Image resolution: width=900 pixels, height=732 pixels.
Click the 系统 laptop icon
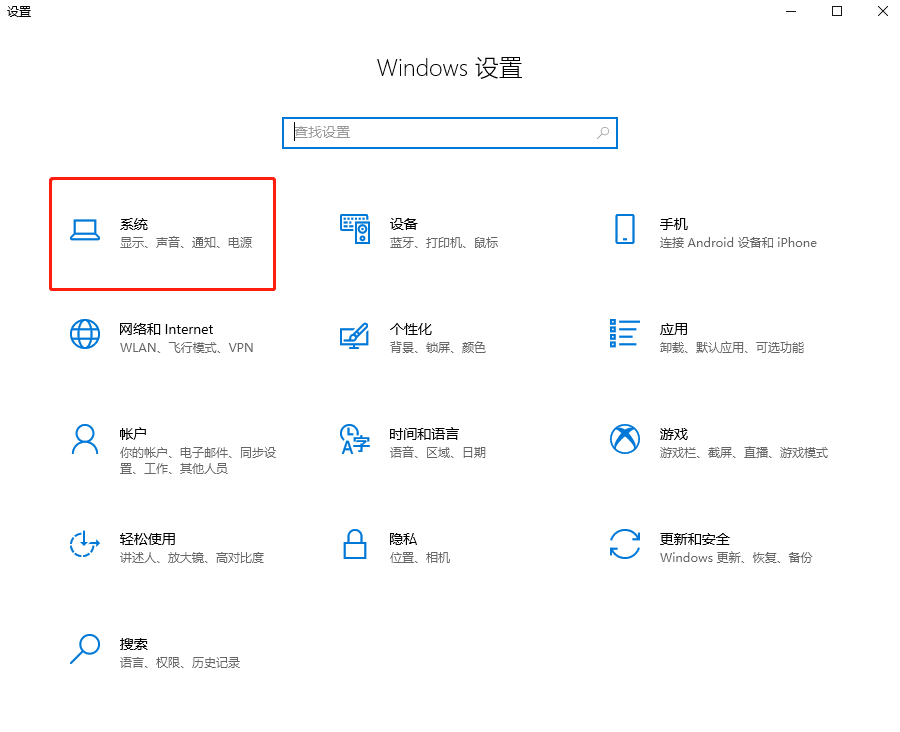coord(85,230)
